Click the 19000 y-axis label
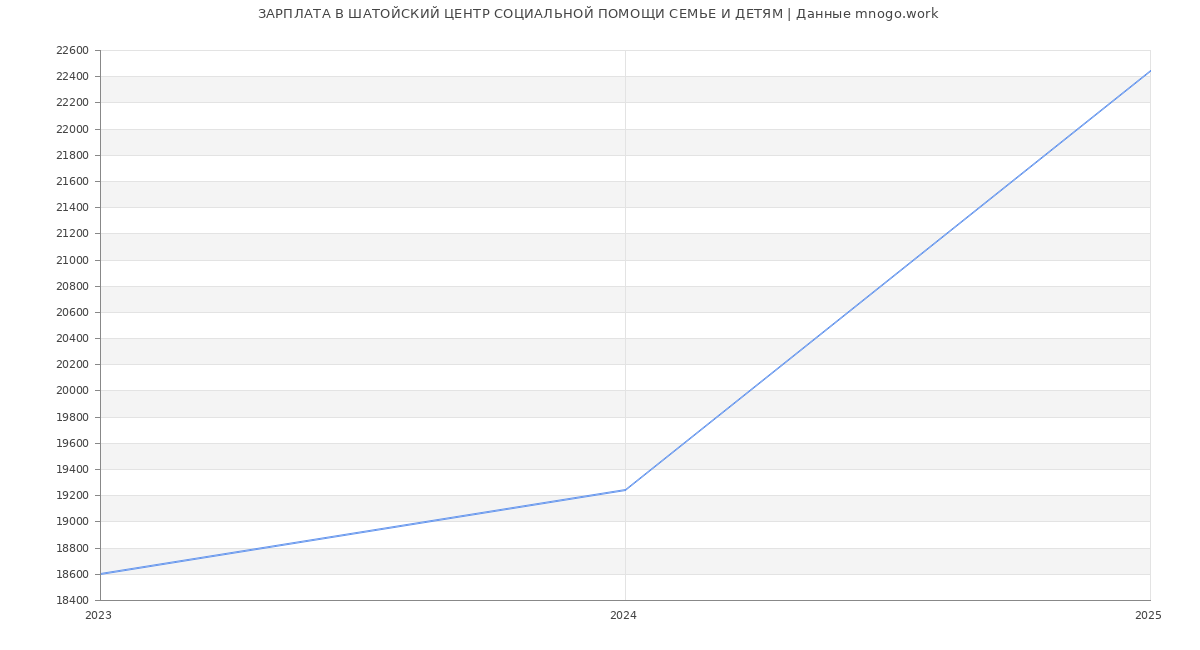The image size is (1200, 650). tap(72, 522)
